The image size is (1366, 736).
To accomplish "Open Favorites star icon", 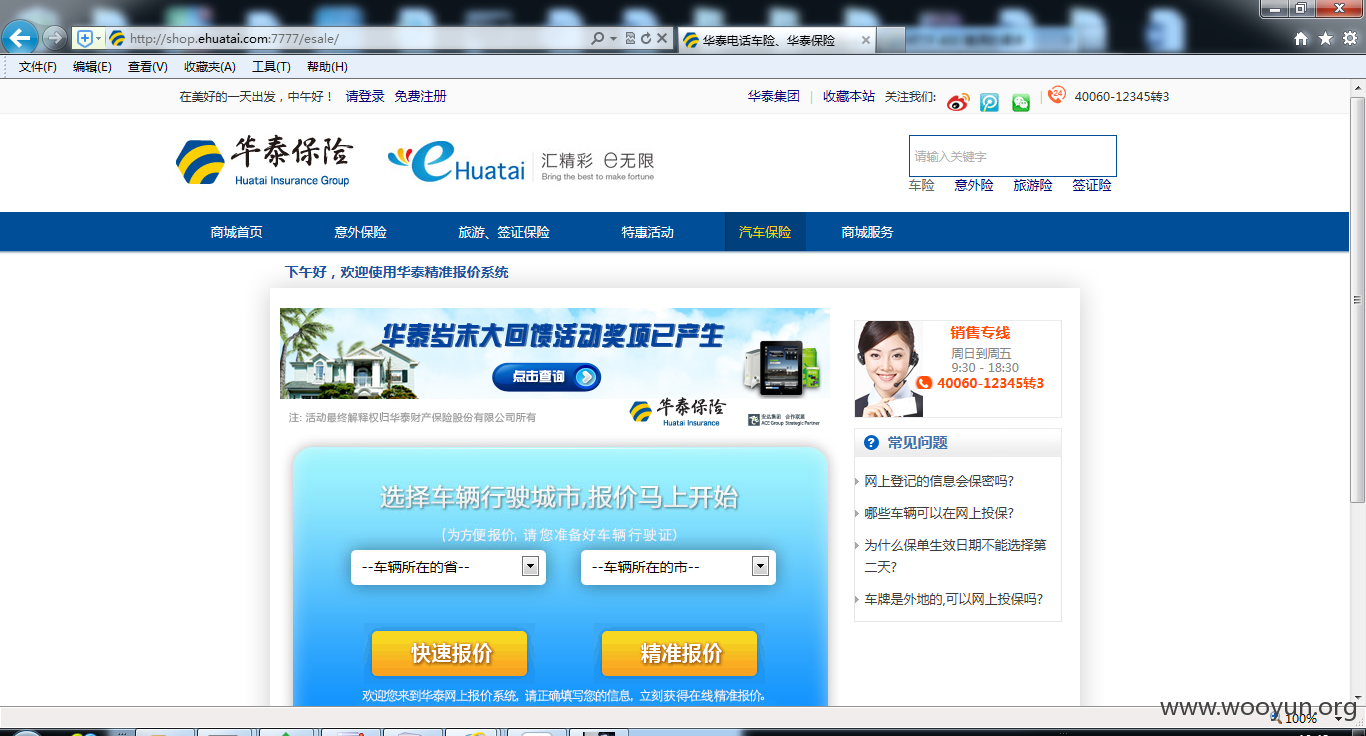I will (x=1325, y=38).
